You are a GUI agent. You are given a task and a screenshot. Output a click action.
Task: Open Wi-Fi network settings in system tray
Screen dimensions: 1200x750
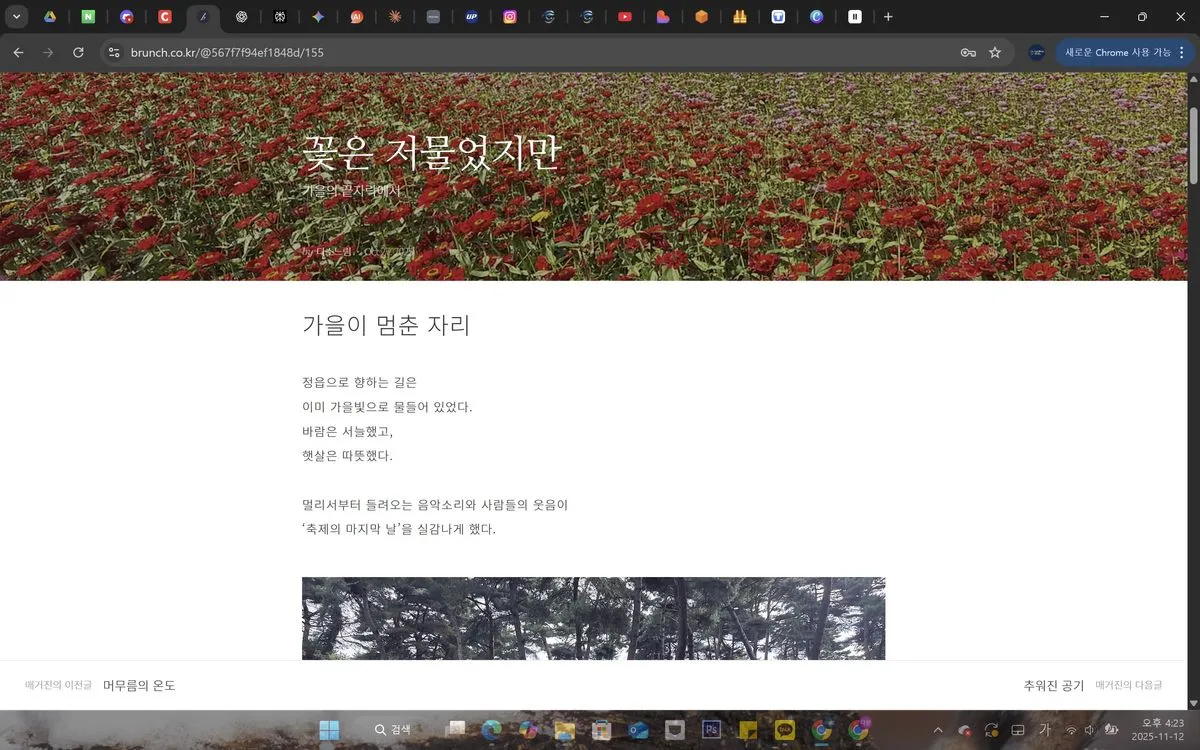click(x=1071, y=730)
